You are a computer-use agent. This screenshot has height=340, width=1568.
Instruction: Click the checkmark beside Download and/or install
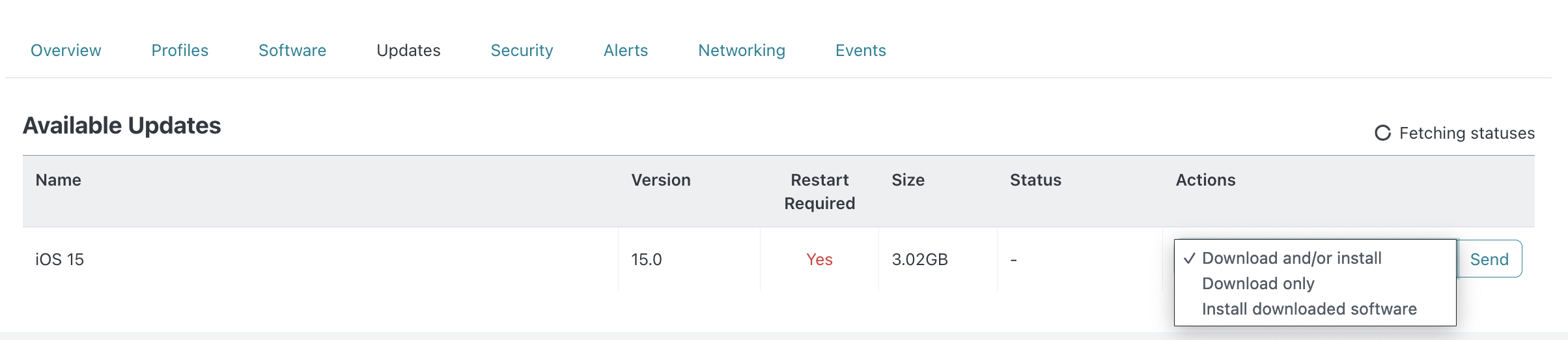pos(1190,259)
